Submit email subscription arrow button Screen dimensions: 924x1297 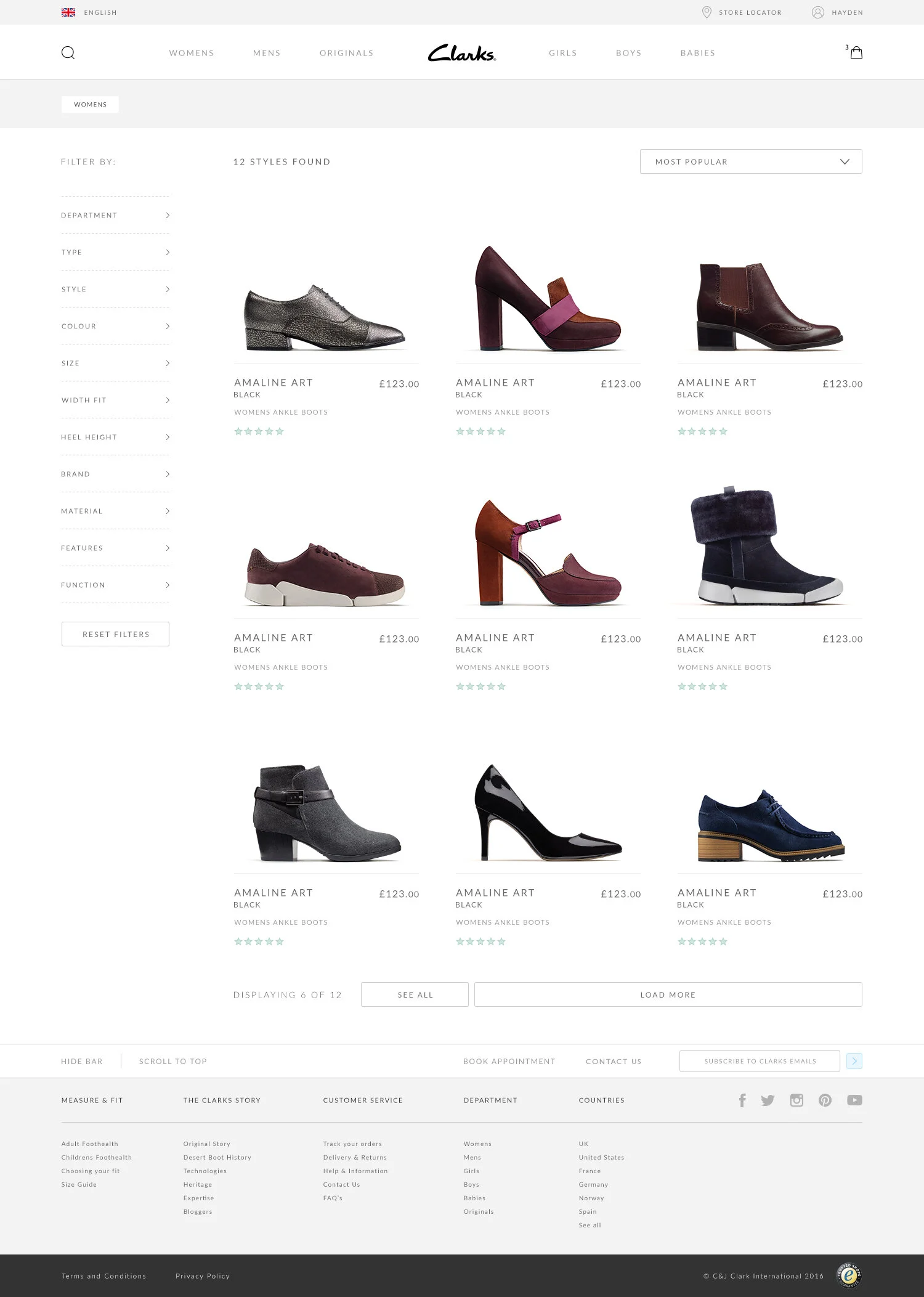pos(854,1061)
